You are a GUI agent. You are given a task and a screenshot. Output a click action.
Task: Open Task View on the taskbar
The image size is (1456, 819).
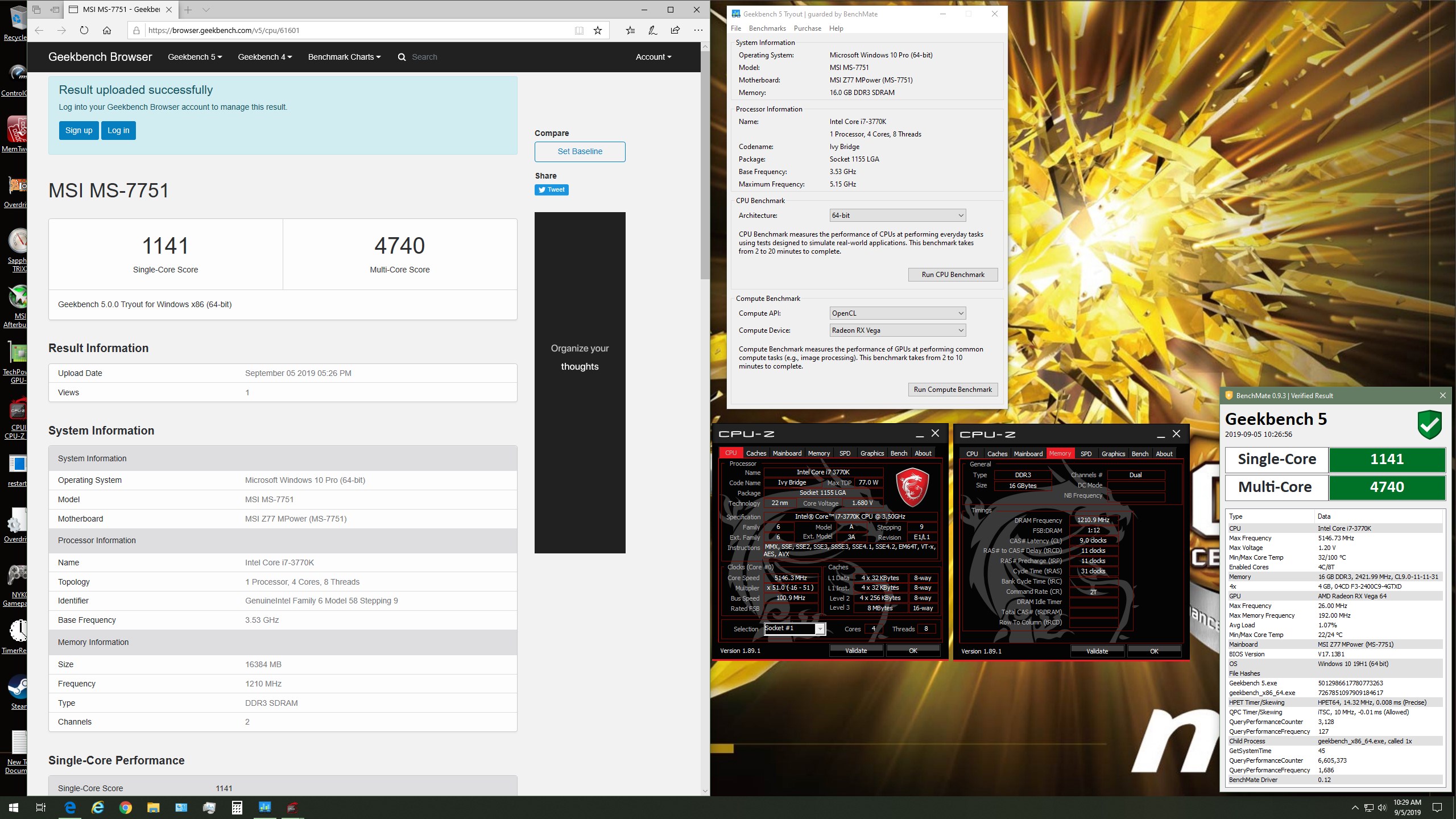point(41,808)
